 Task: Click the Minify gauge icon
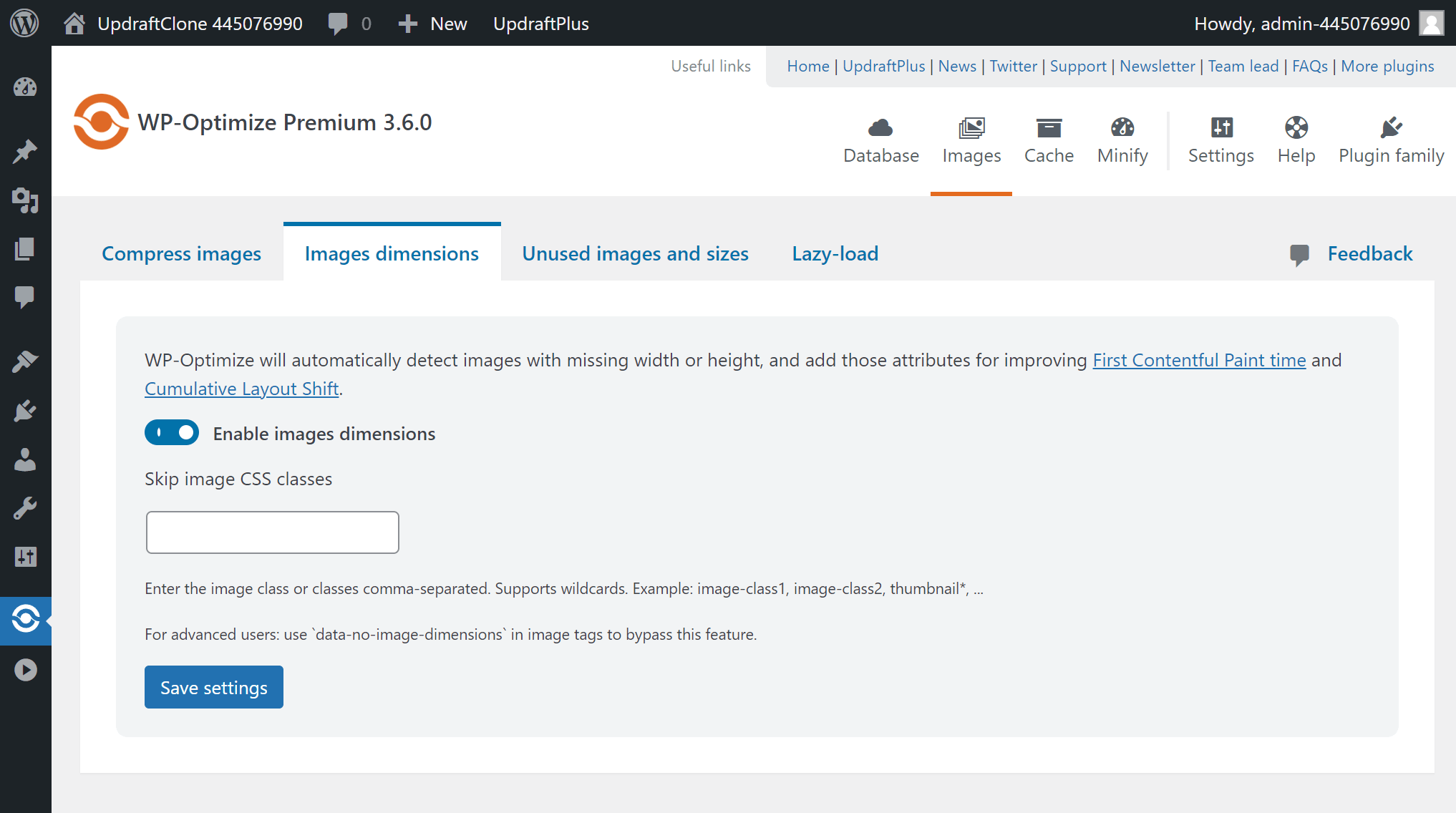(x=1122, y=127)
